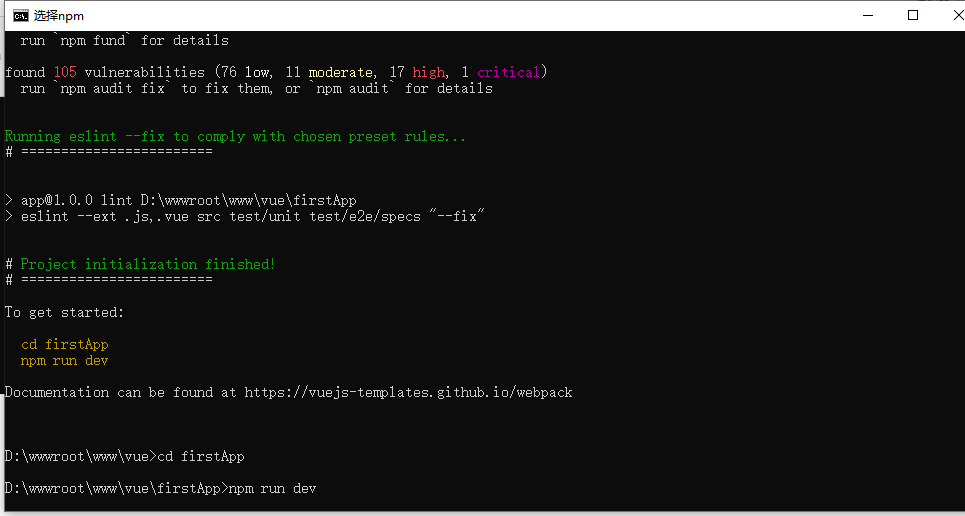This screenshot has width=965, height=516.
Task: Click the 选择npm window title text
Action: pyautogui.click(x=58, y=16)
